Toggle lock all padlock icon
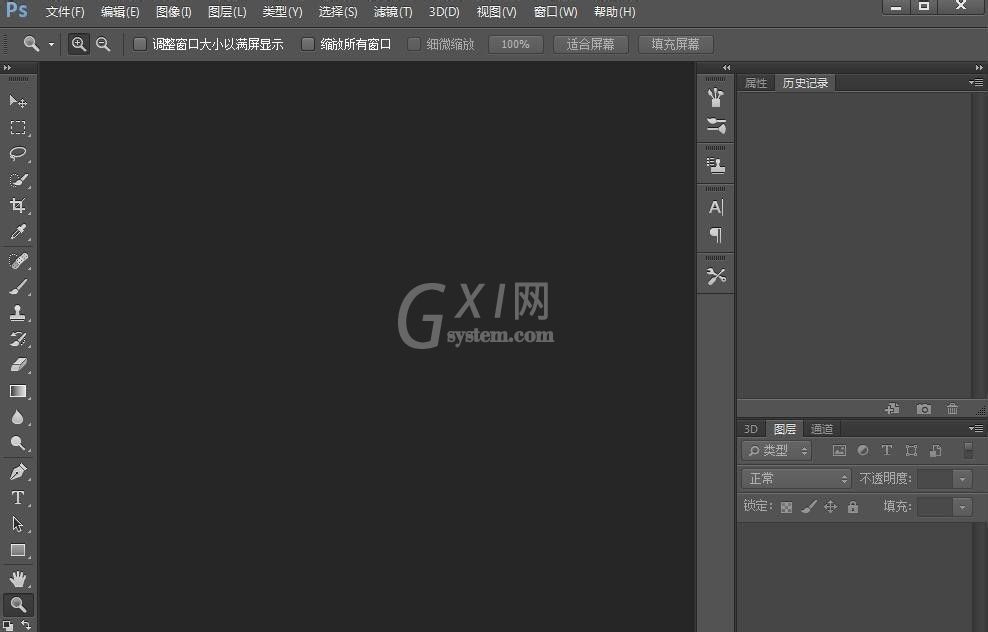The image size is (988, 632). click(x=853, y=507)
